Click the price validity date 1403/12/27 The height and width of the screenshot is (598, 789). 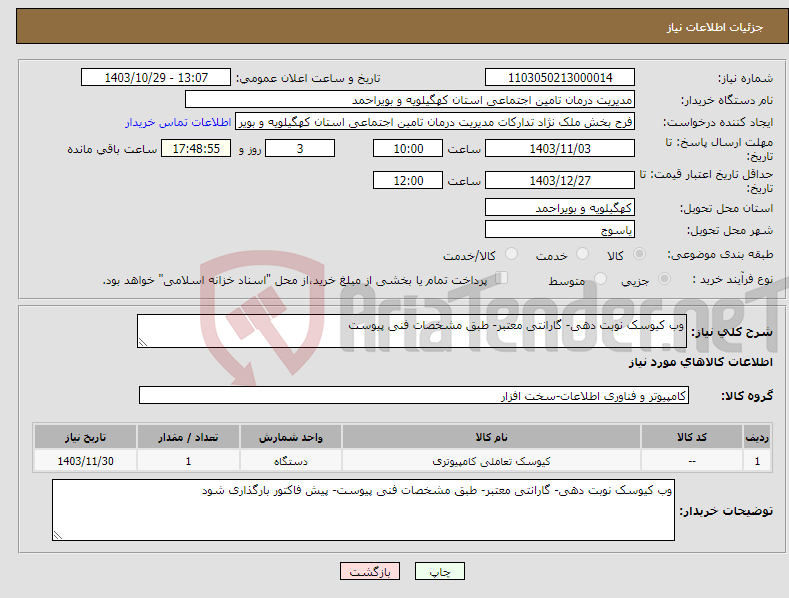(x=560, y=180)
